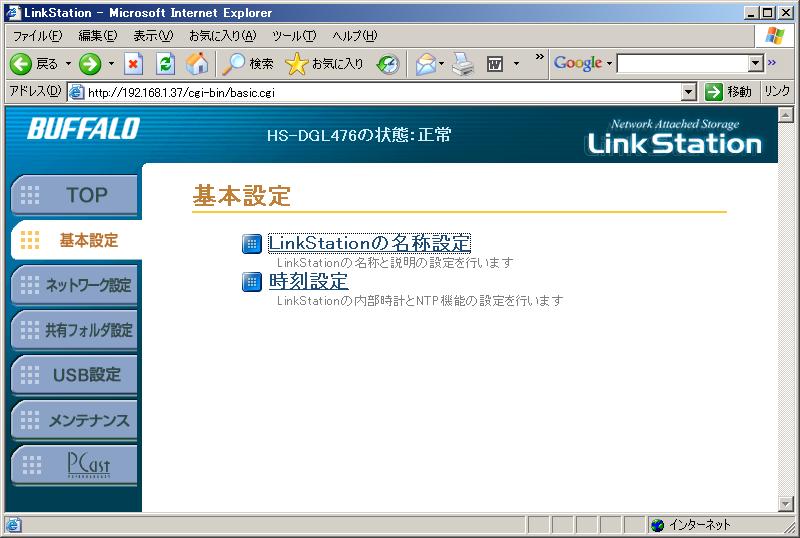Open the ファイル(F) menu
Screen dimensions: 800x538
pos(37,36)
